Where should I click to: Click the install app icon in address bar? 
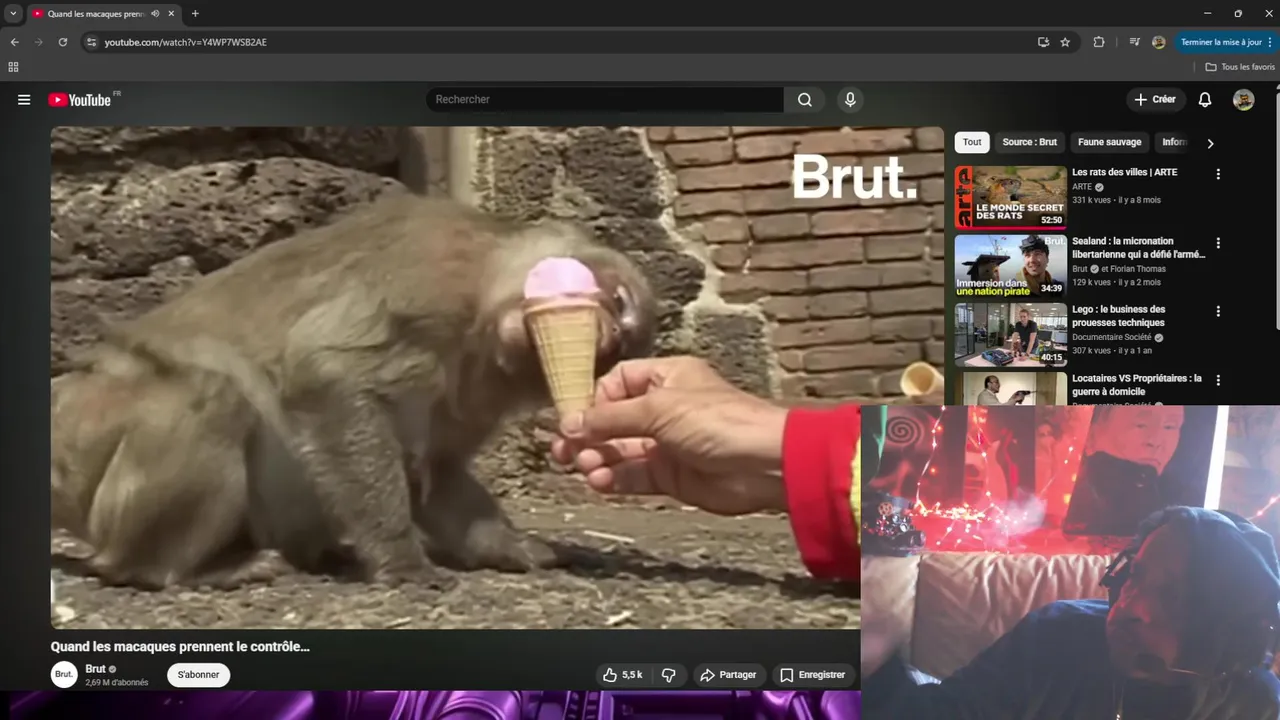pos(1043,42)
